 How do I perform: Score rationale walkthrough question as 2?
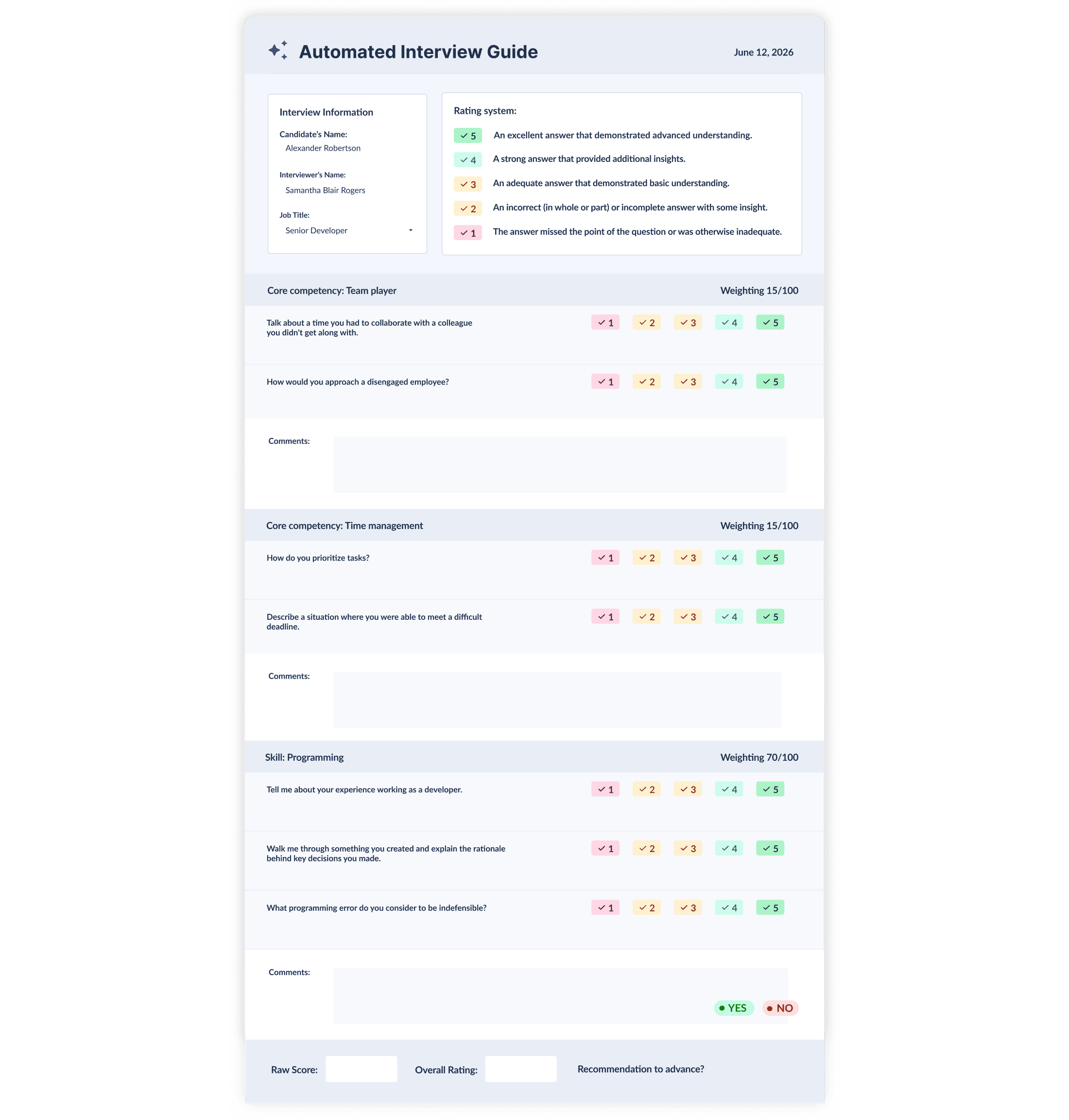[646, 849]
